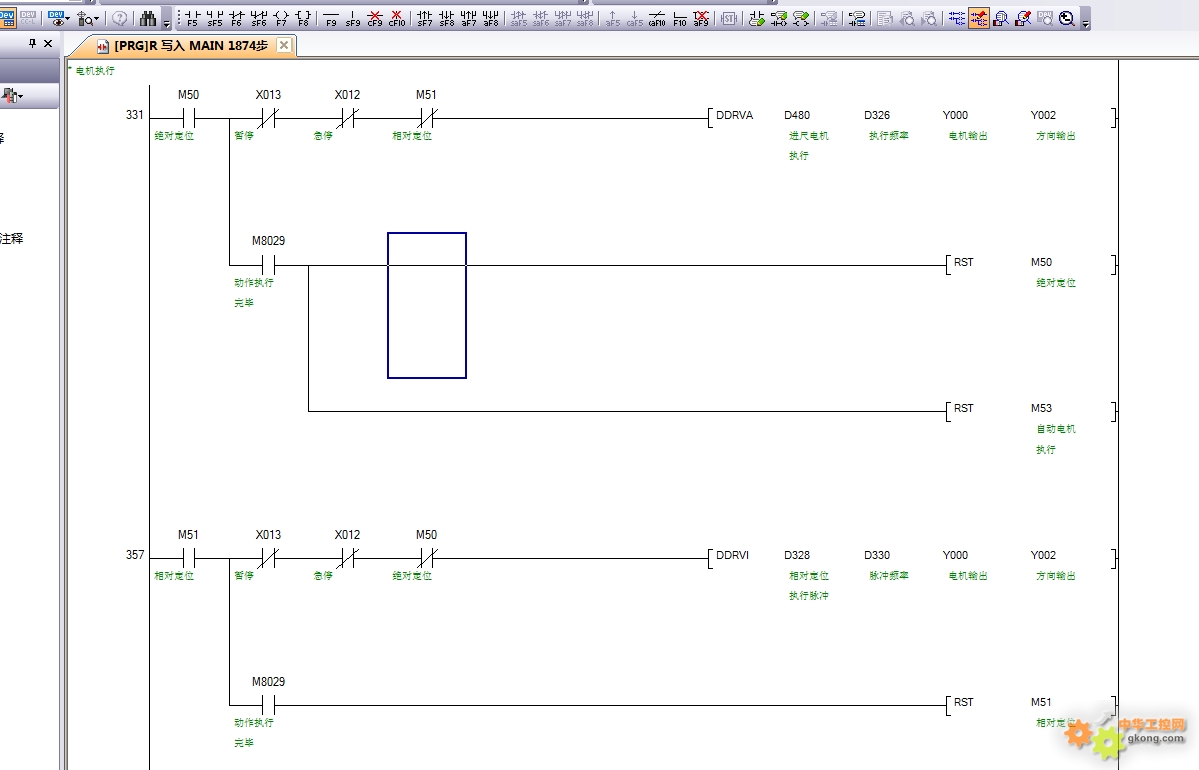Open the binoculars find device tool

pyautogui.click(x=148, y=18)
